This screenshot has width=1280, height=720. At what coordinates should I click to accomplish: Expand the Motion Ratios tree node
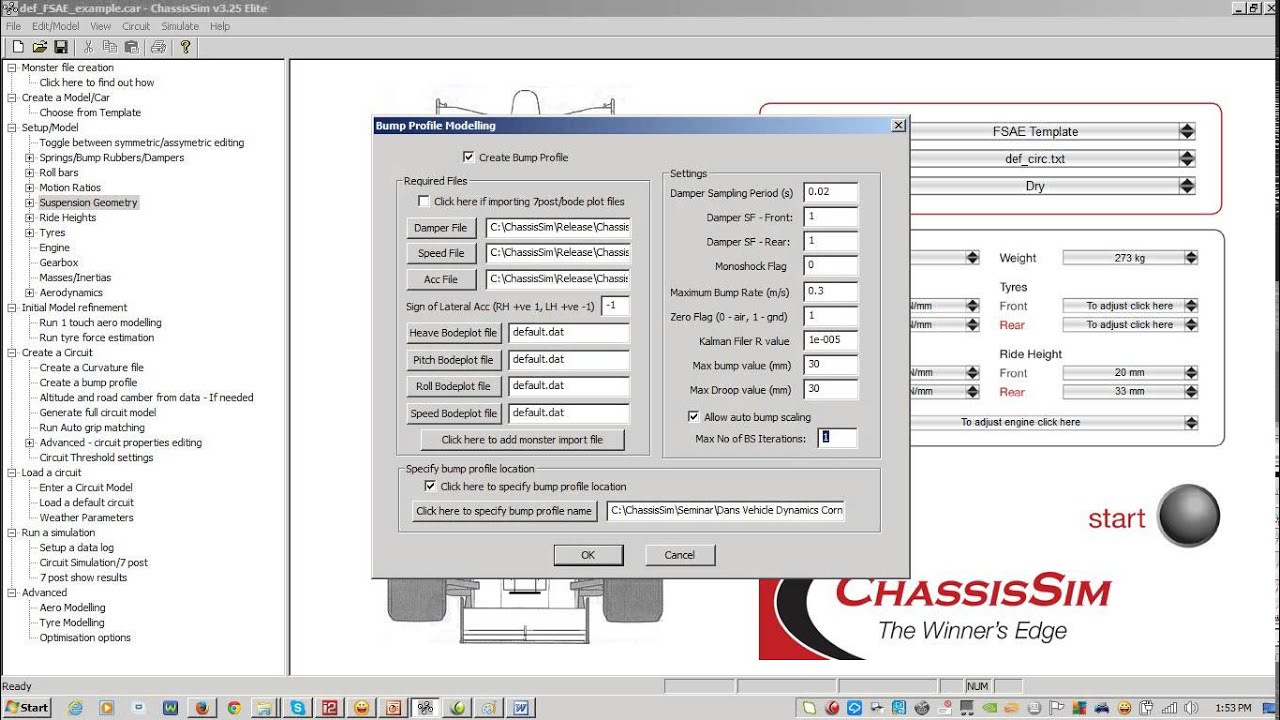point(30,187)
